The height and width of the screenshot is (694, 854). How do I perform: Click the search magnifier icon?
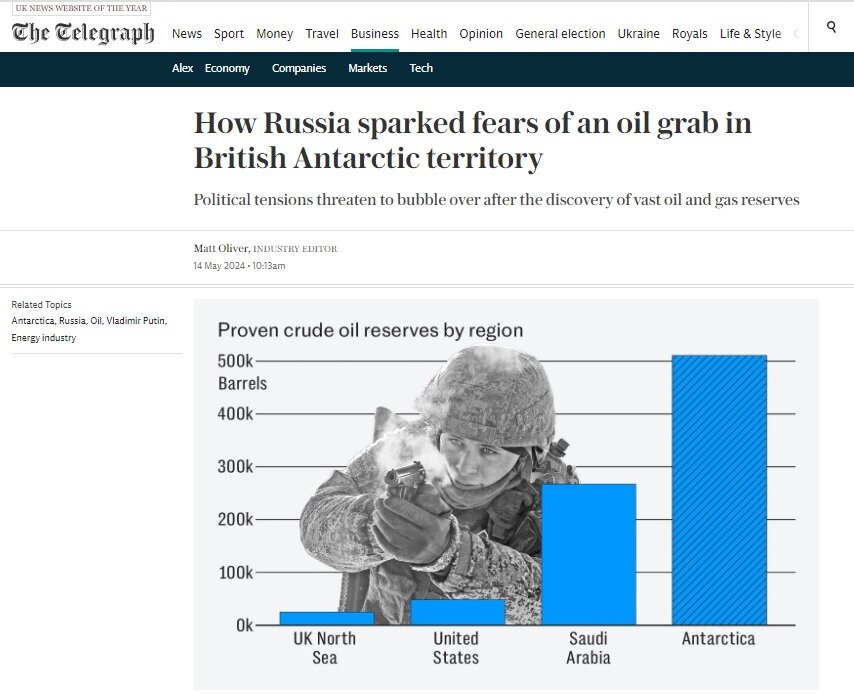pos(831,27)
